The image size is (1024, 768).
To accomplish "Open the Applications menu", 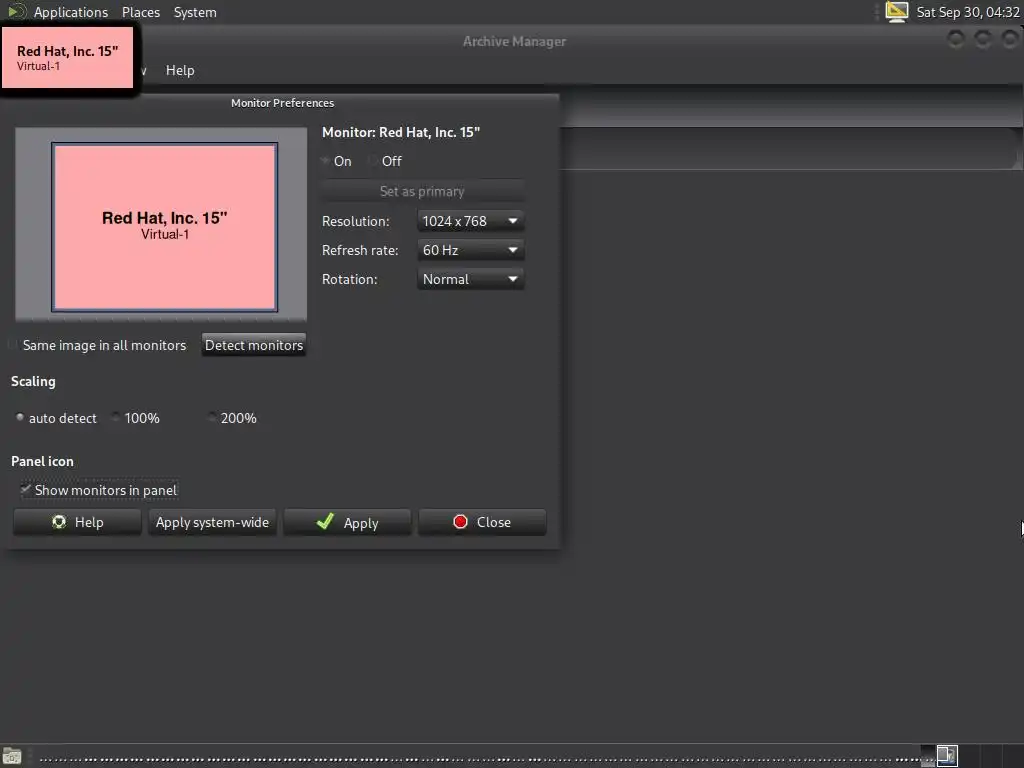I will pyautogui.click(x=71, y=12).
